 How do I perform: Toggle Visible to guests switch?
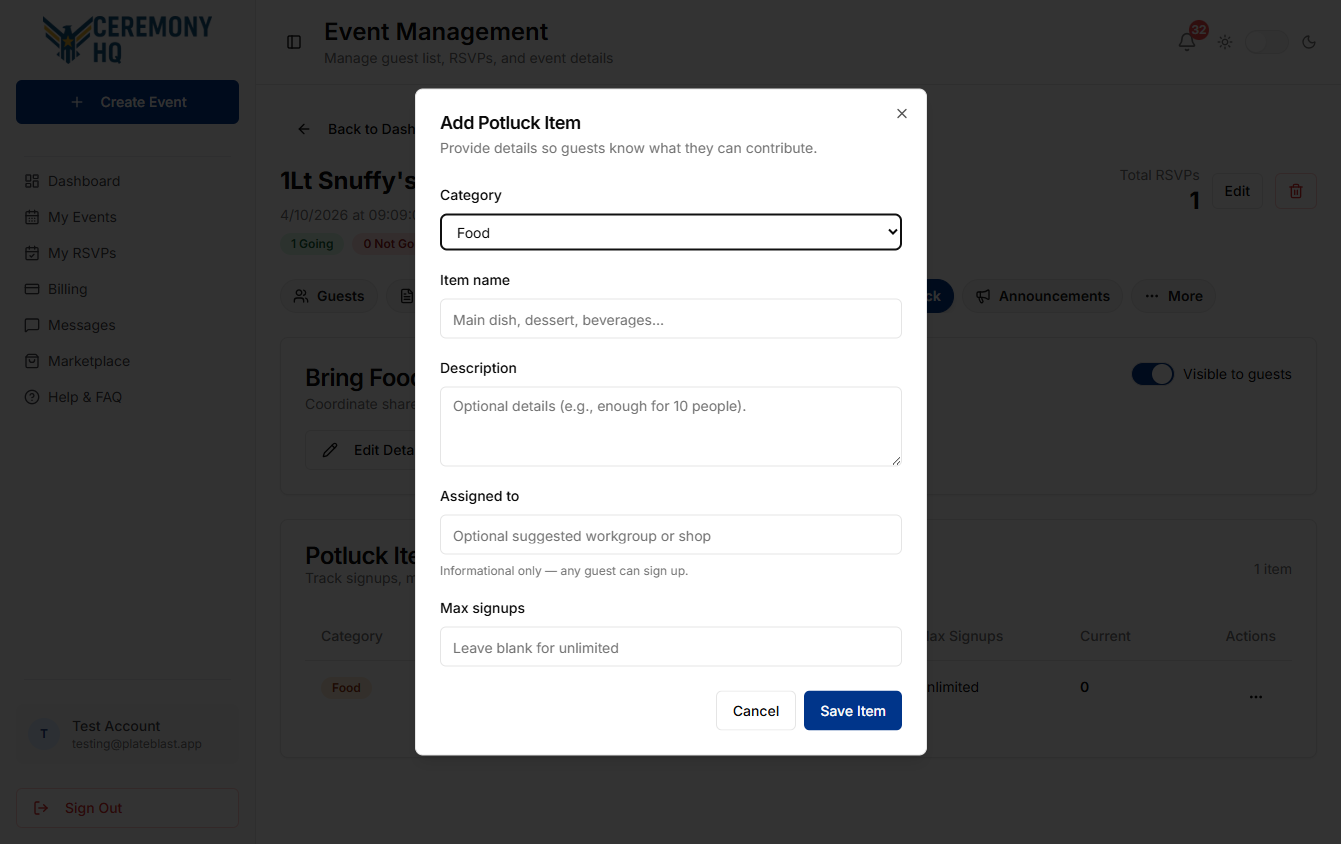click(1152, 374)
